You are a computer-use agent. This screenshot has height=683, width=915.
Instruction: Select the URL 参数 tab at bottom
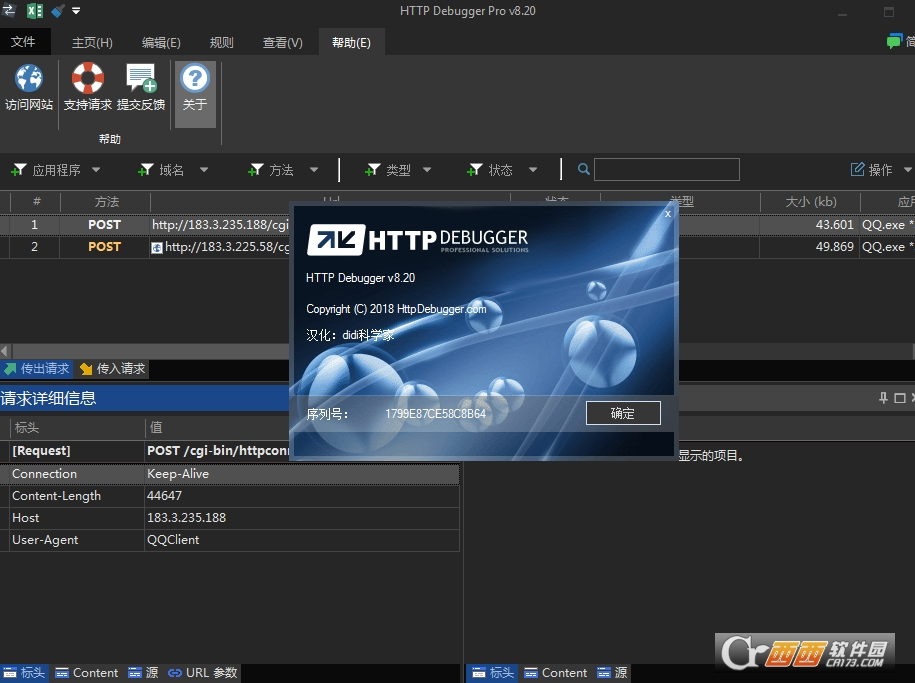point(203,673)
